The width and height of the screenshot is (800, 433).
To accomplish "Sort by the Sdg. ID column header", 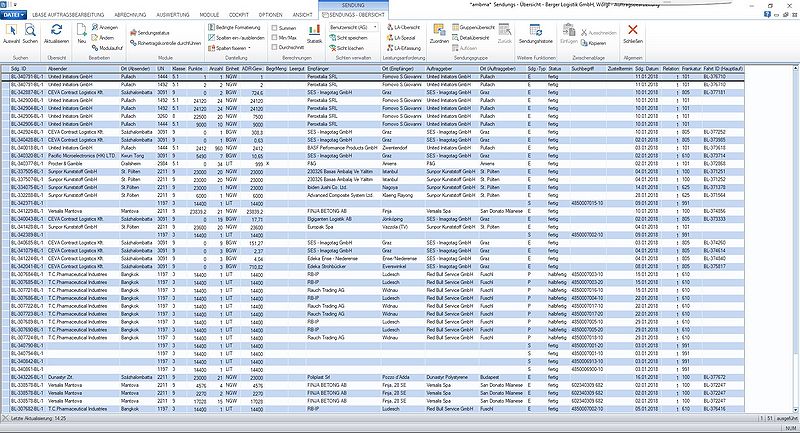I will click(x=28, y=68).
